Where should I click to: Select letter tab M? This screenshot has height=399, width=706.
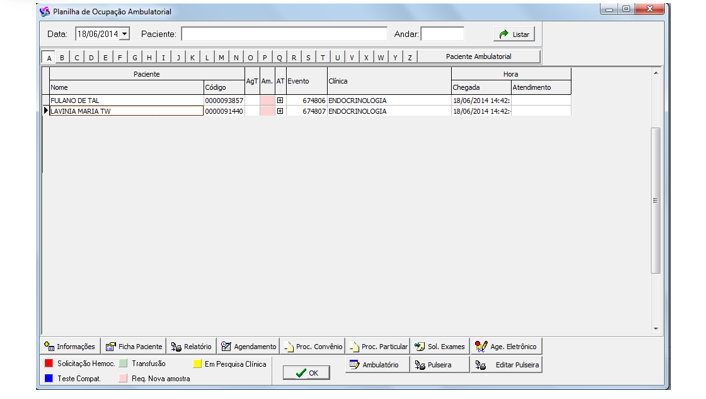(x=221, y=57)
